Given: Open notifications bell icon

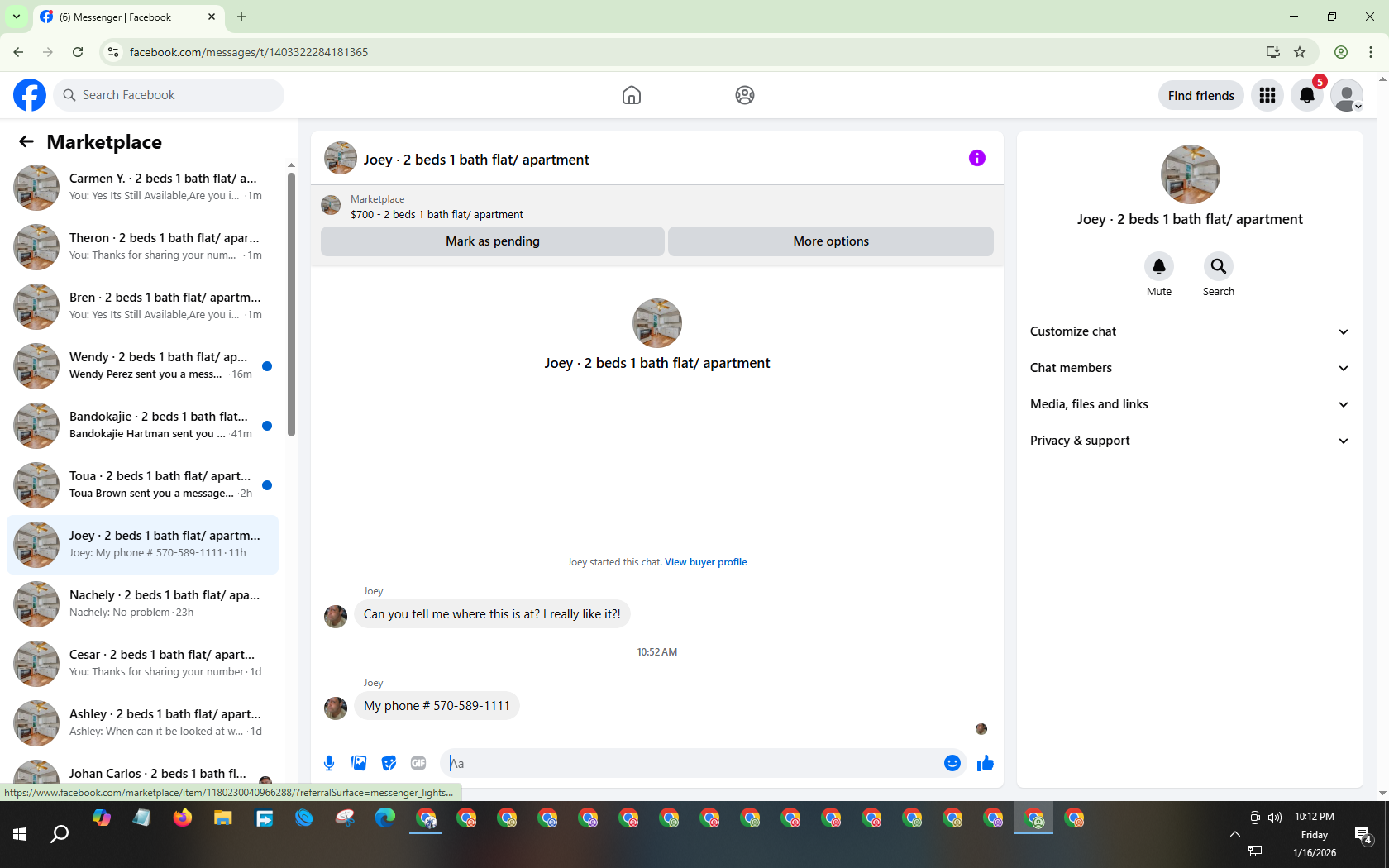Looking at the screenshot, I should pos(1307,95).
